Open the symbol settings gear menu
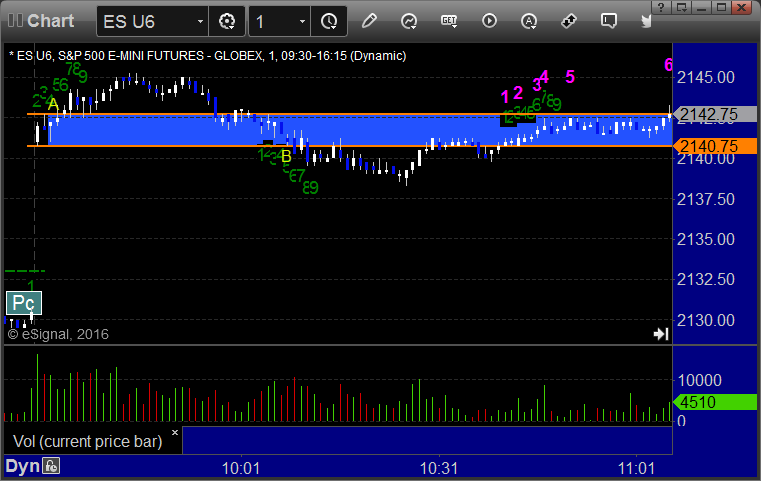 (x=227, y=21)
